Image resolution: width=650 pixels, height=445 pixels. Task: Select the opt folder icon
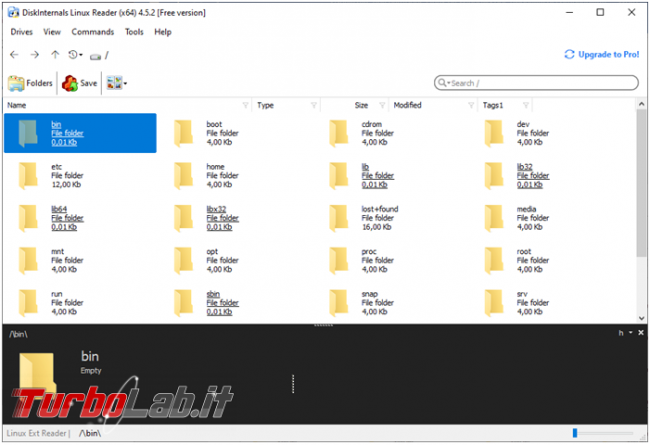pyautogui.click(x=183, y=260)
